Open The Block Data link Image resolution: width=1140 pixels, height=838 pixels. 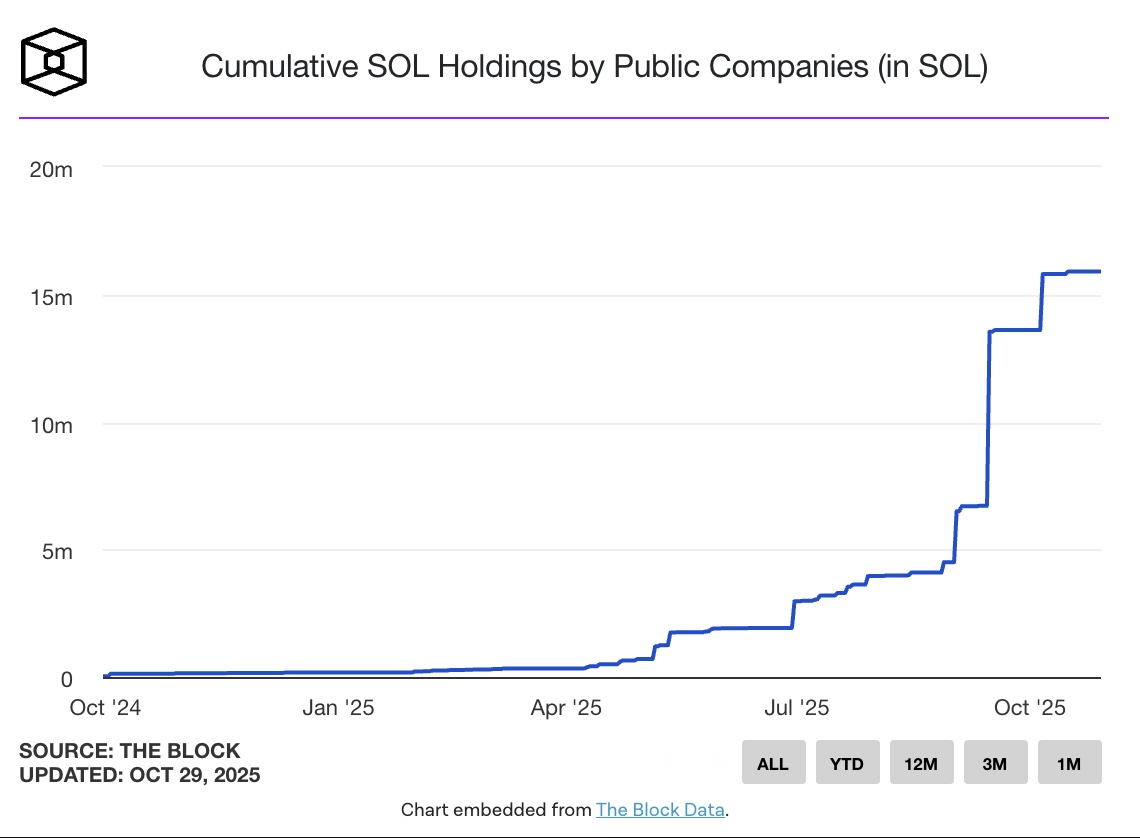pos(660,810)
